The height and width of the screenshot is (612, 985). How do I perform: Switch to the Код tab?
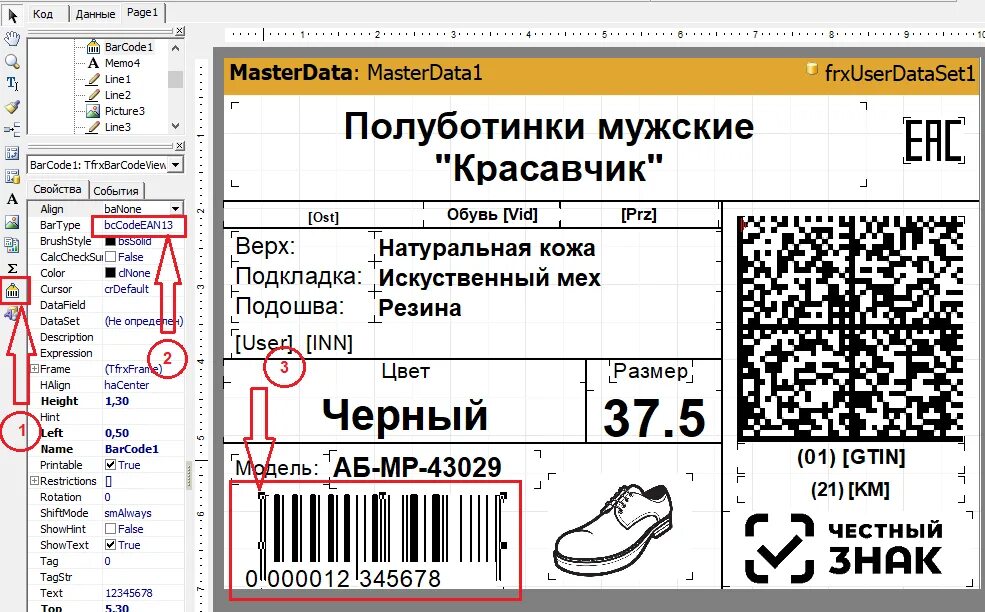43,13
